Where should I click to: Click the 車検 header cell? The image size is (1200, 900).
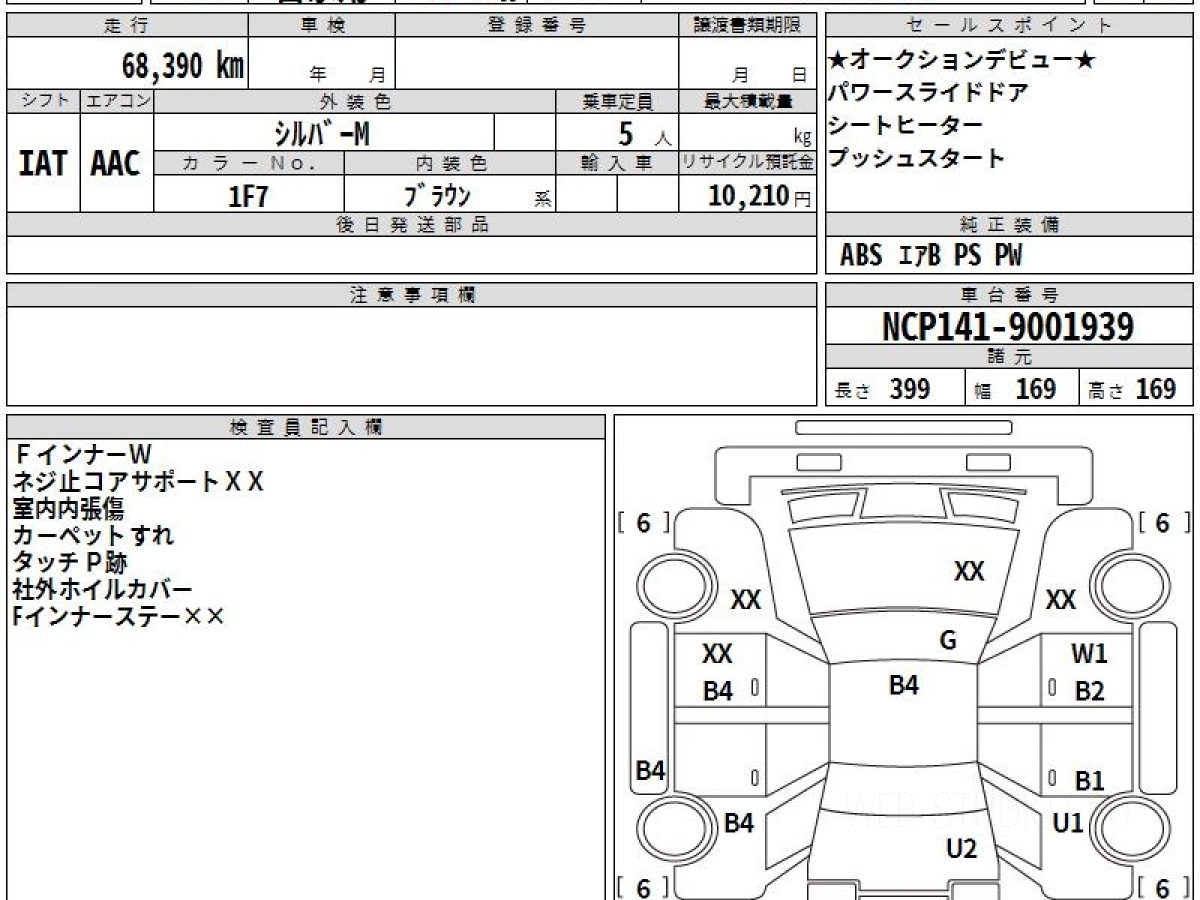pos(321,26)
